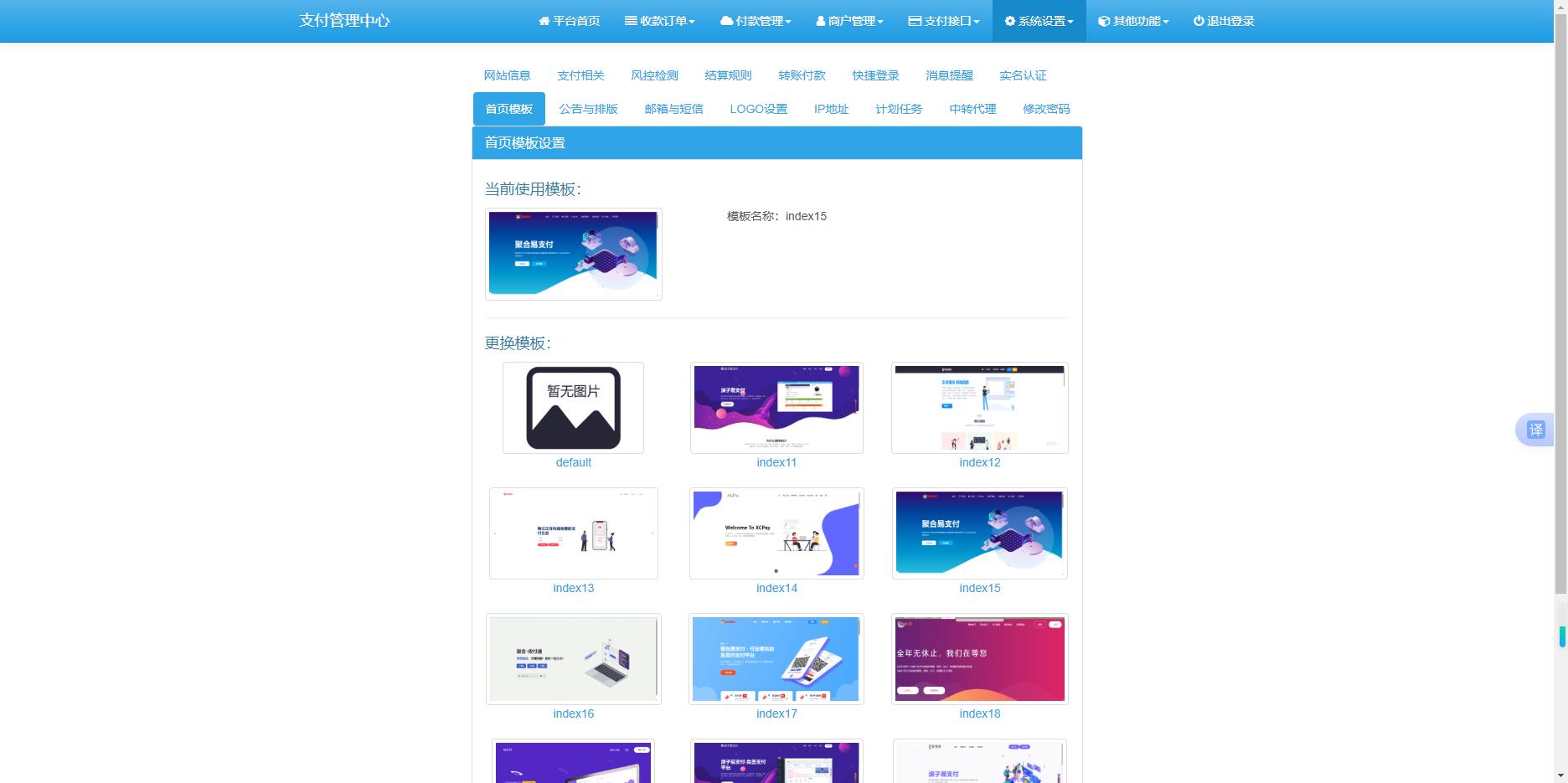
Task: Click the default template name link
Action: click(574, 462)
